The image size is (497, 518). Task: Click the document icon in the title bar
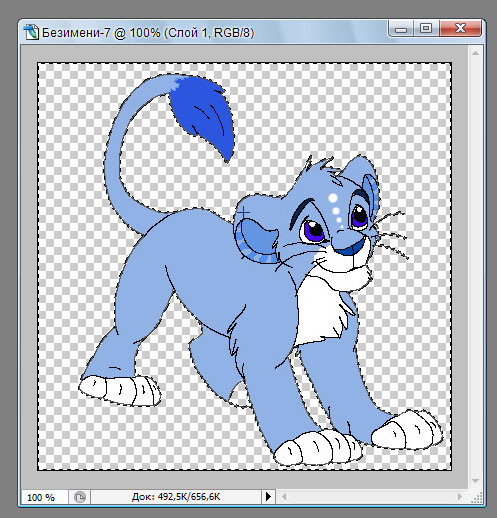[x=31, y=32]
